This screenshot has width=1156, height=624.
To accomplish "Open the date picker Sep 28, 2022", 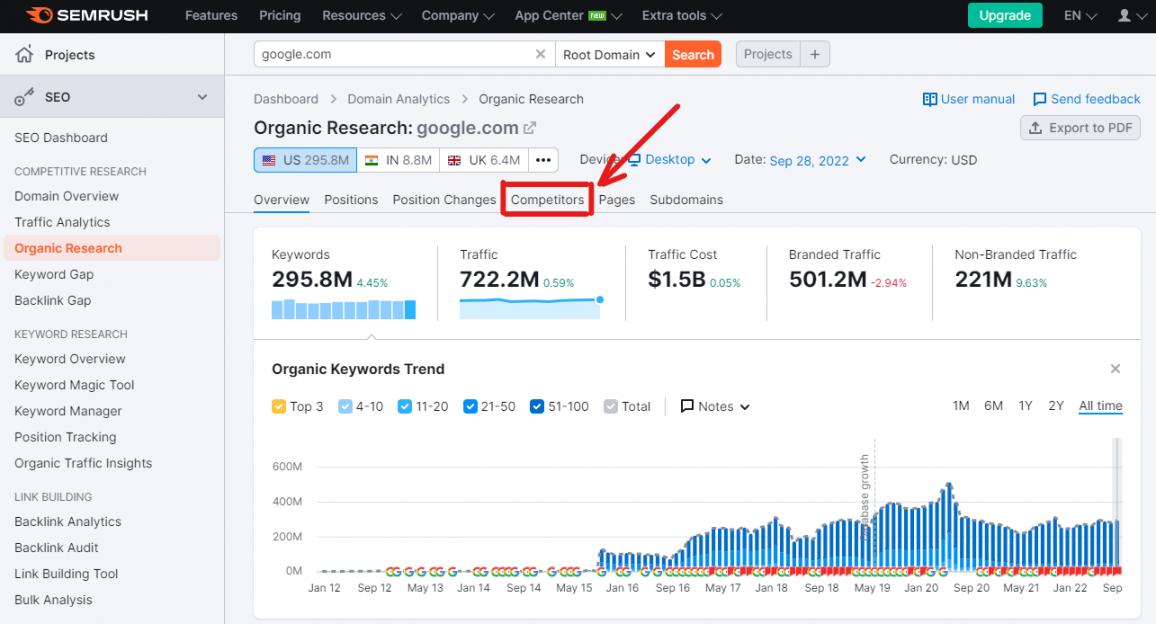I will pyautogui.click(x=817, y=160).
